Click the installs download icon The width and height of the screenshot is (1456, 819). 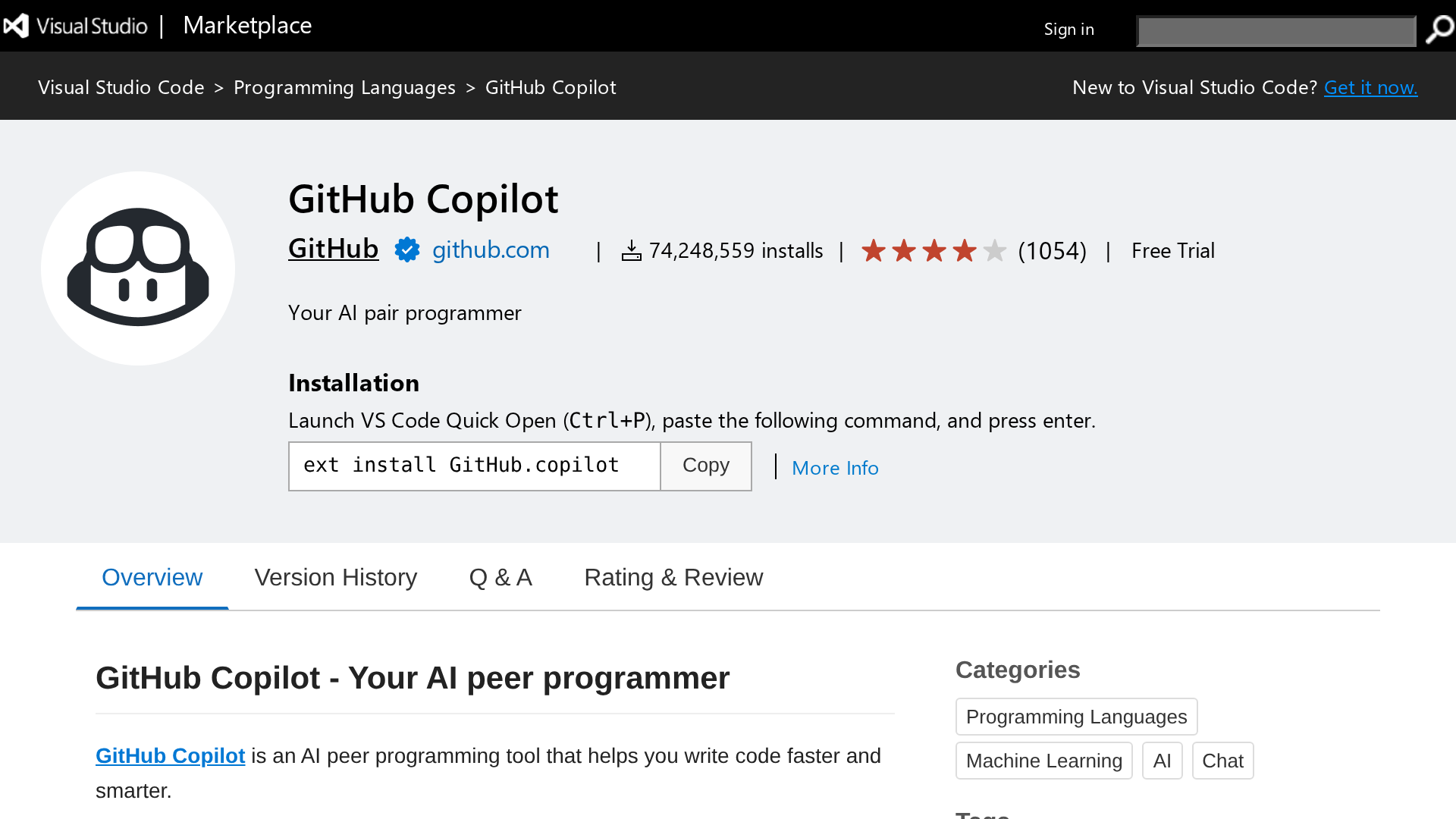[x=632, y=250]
